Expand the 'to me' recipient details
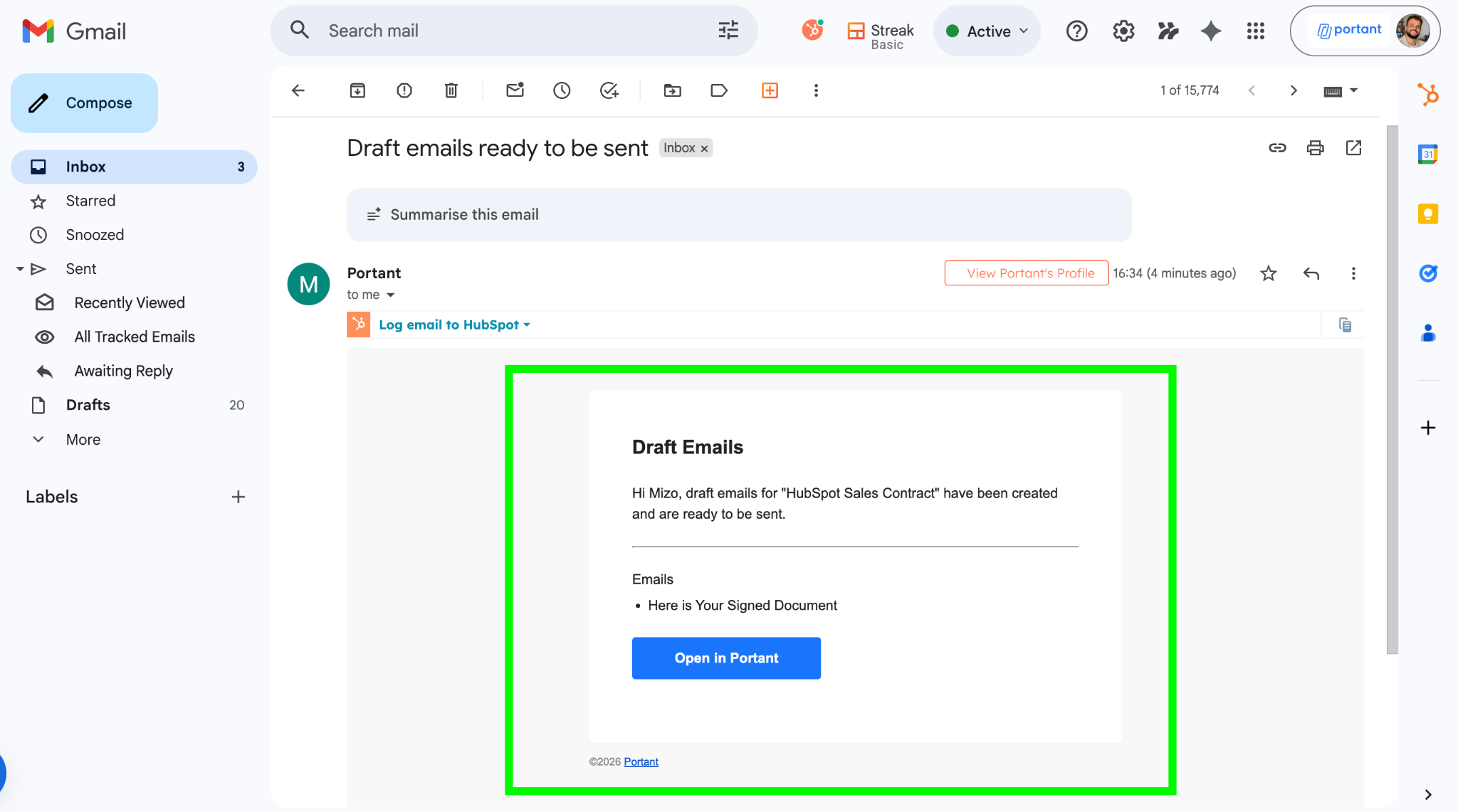 390,295
